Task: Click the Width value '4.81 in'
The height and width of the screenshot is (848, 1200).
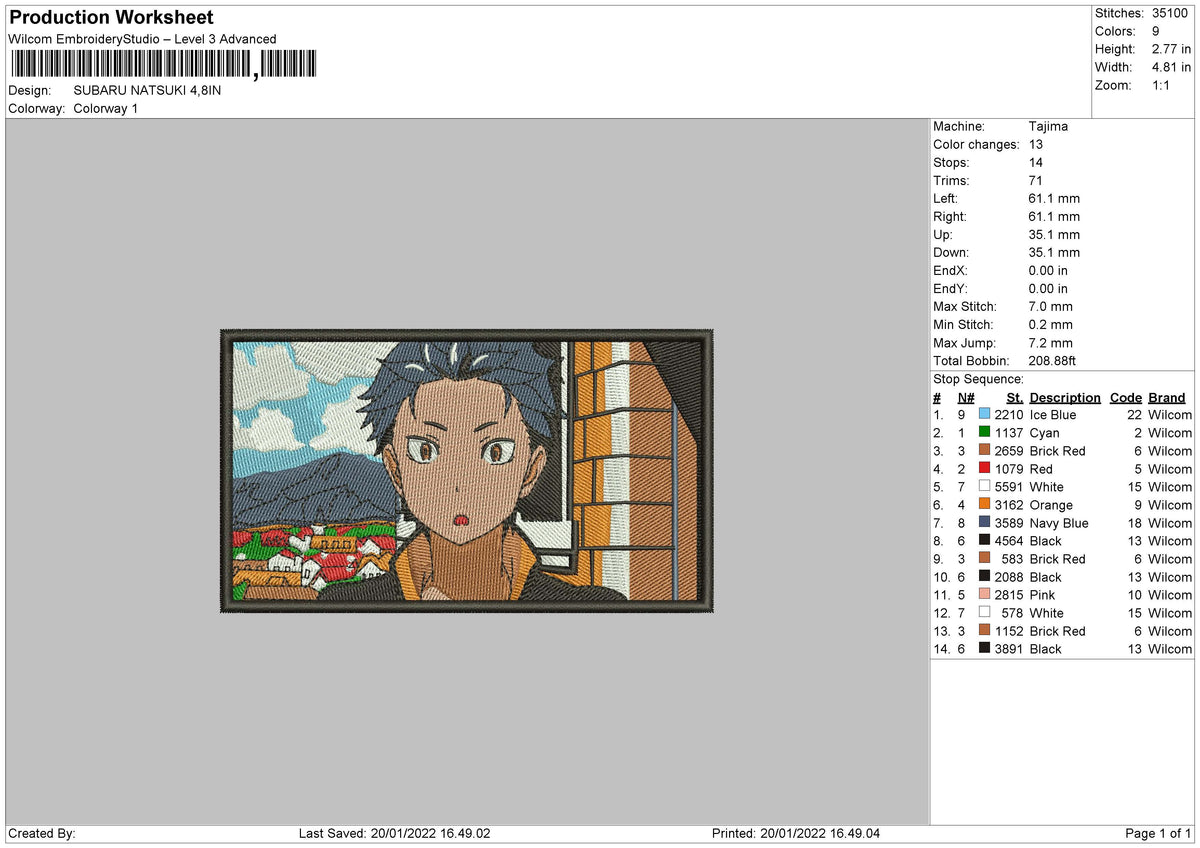Action: tap(1172, 67)
